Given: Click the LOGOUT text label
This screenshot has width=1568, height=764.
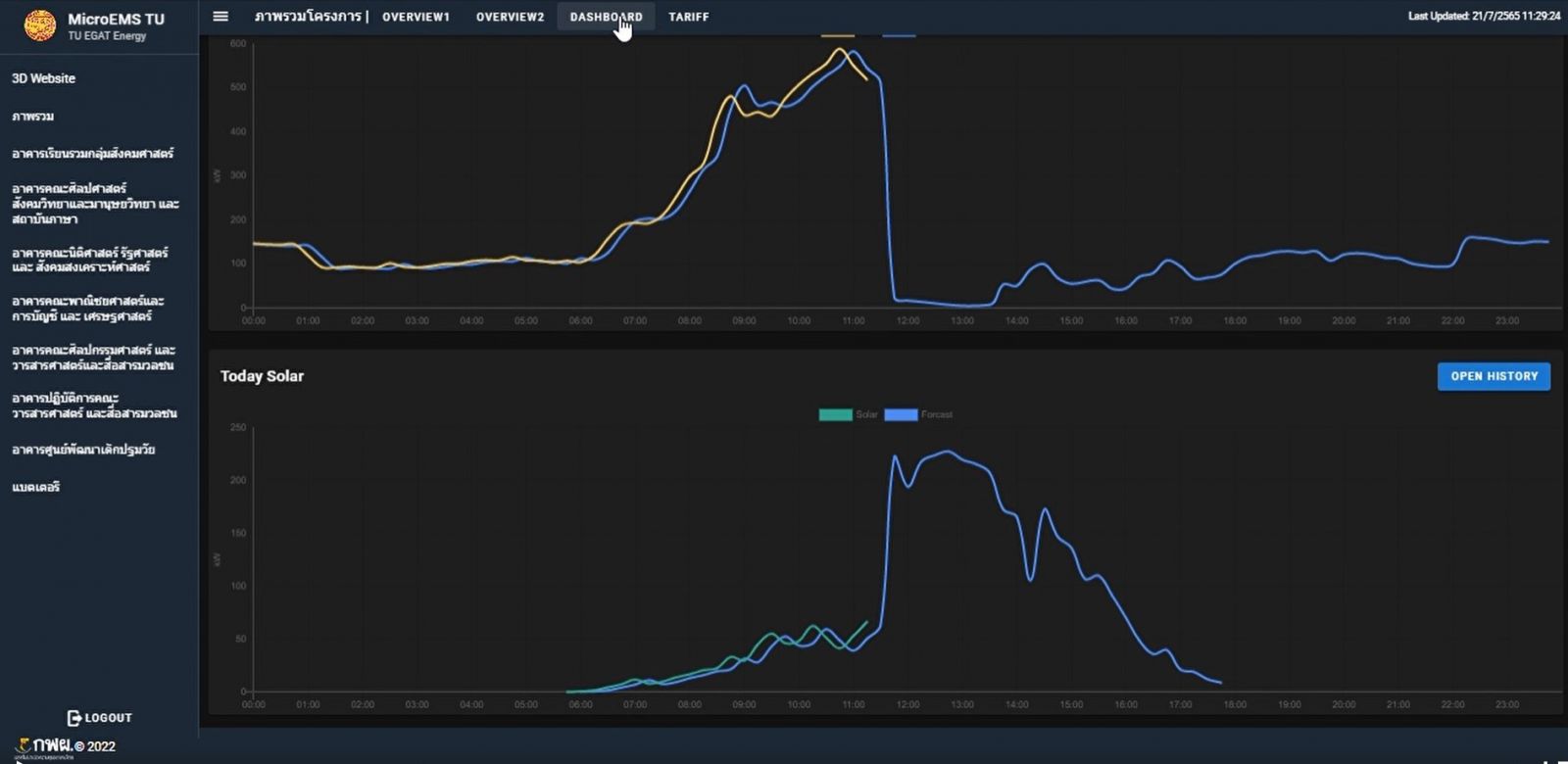Looking at the screenshot, I should pos(108,718).
